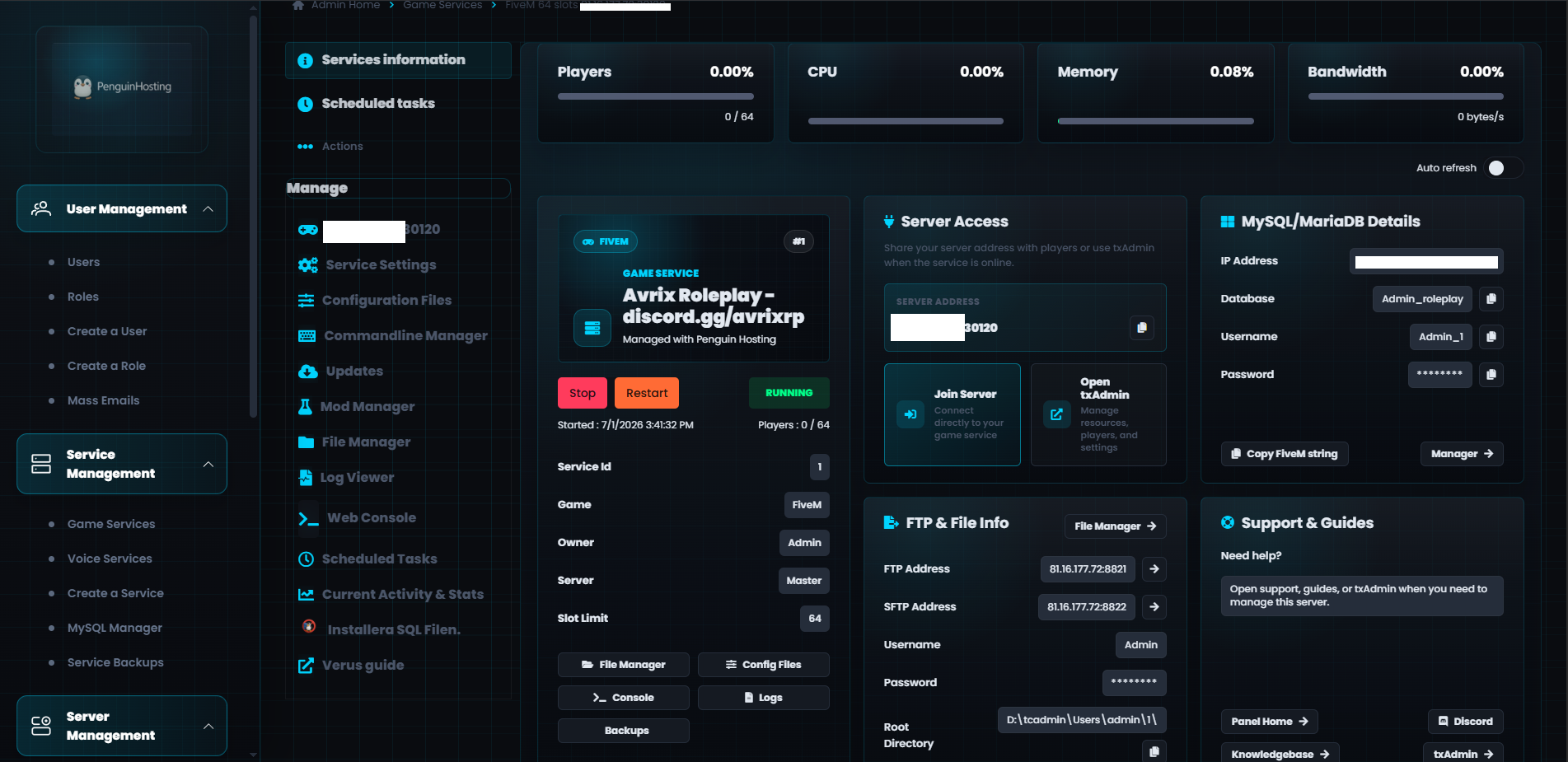Click Open txAdmin card
Viewport: 1568px width, 762px height.
(1098, 415)
